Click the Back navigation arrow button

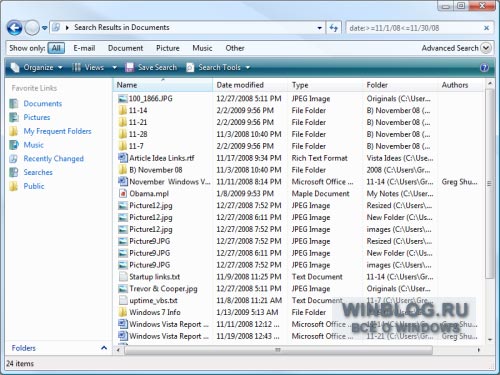[15, 28]
